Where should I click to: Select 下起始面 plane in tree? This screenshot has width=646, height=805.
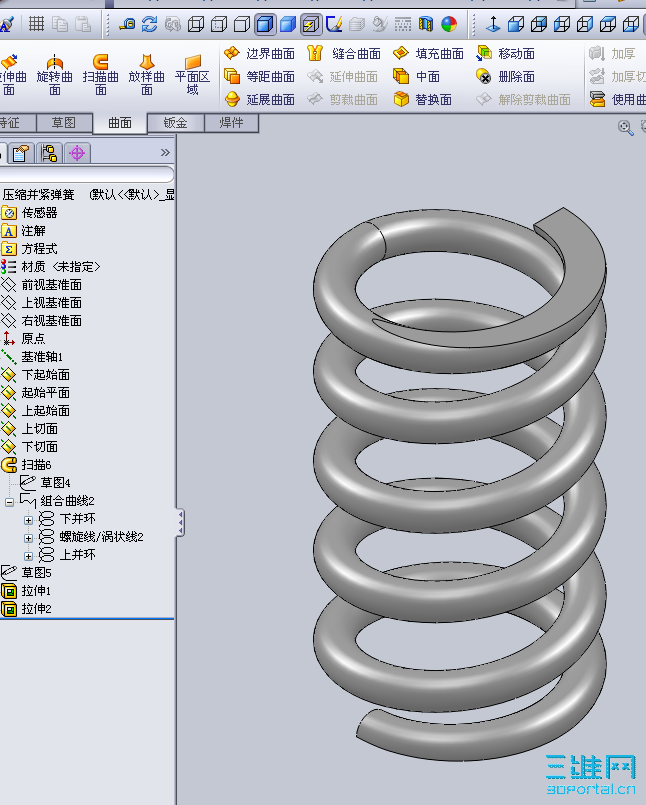click(x=35, y=375)
